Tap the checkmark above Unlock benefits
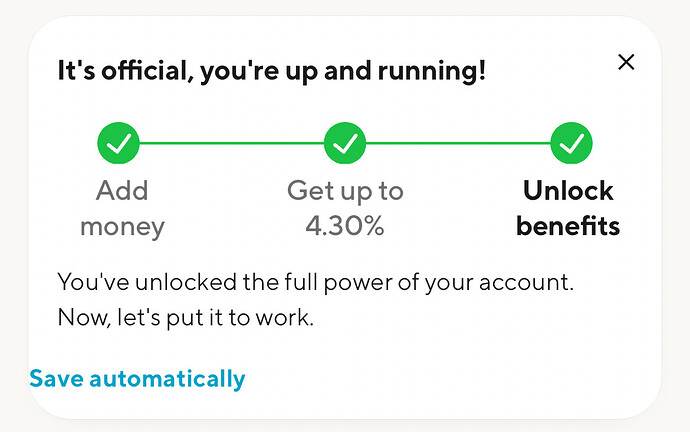 tap(571, 145)
